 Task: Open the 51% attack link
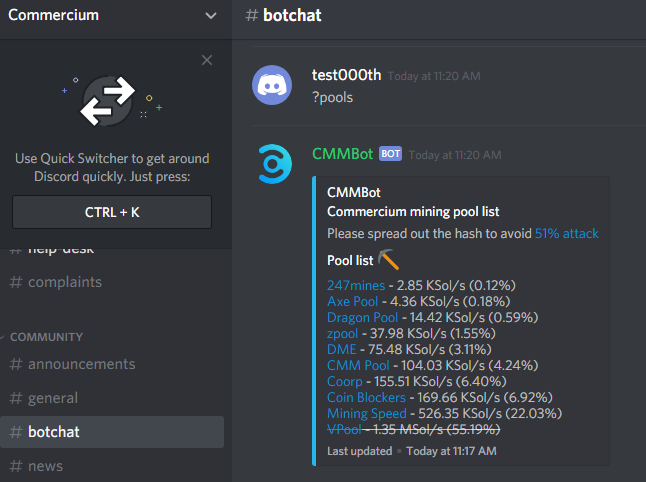tap(566, 234)
